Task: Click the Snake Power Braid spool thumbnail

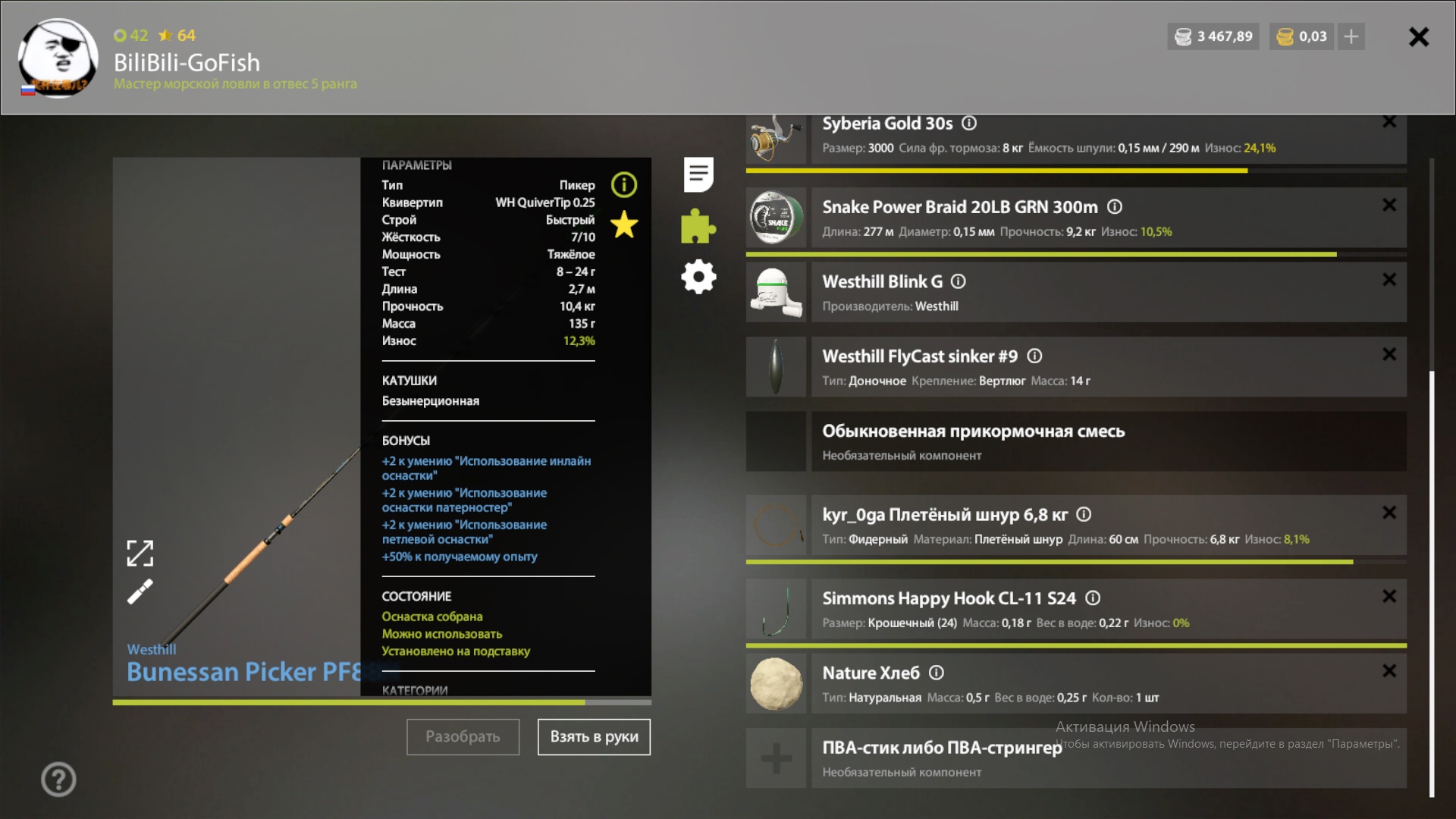Action: pos(776,218)
